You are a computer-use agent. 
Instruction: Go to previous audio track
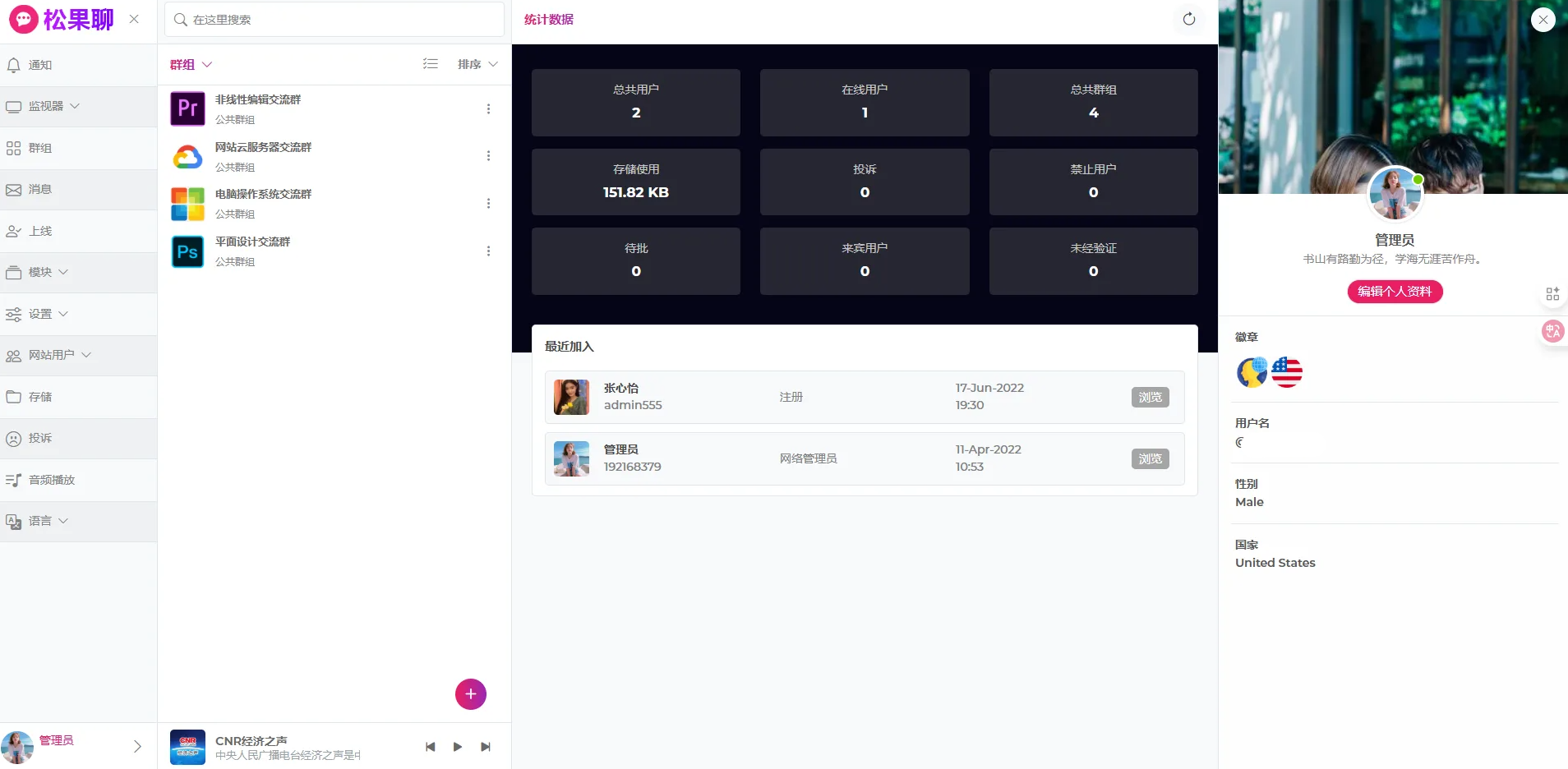click(430, 747)
